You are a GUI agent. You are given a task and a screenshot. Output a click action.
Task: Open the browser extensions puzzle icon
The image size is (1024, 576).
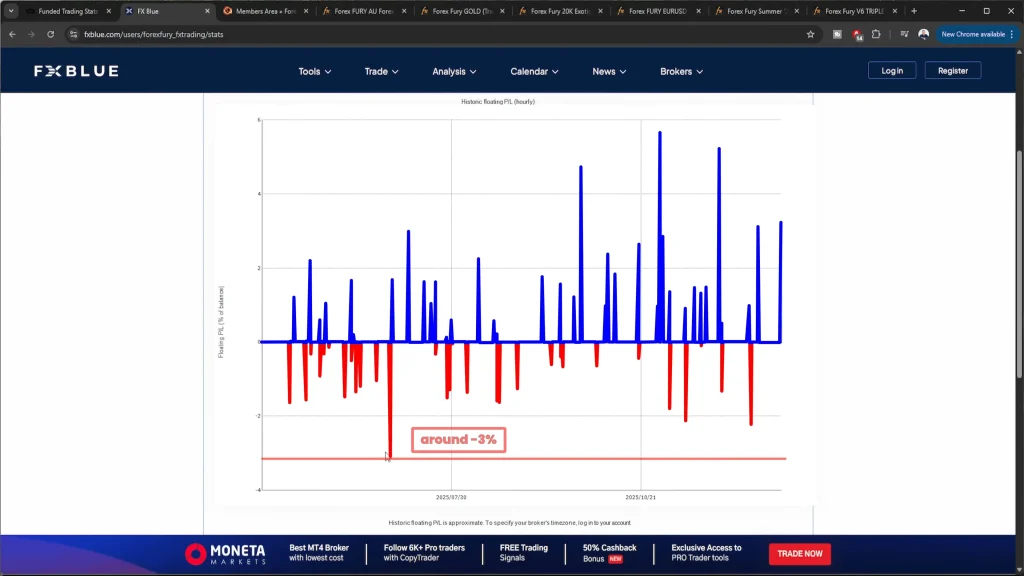[x=876, y=34]
